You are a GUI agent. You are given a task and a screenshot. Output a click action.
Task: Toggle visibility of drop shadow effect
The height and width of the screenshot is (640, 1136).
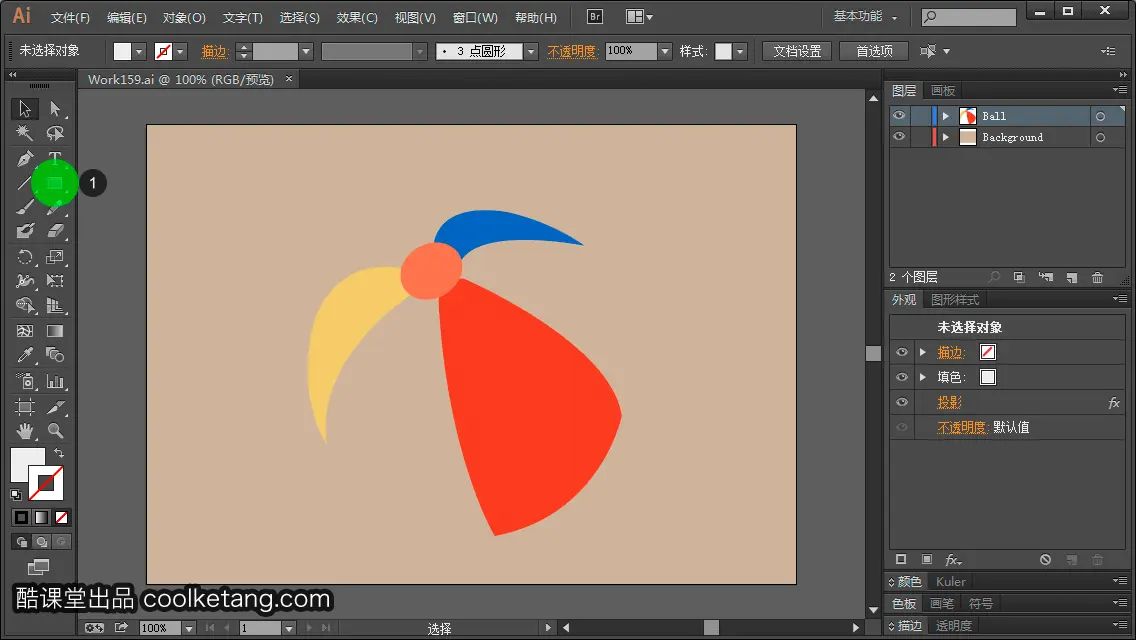point(902,402)
